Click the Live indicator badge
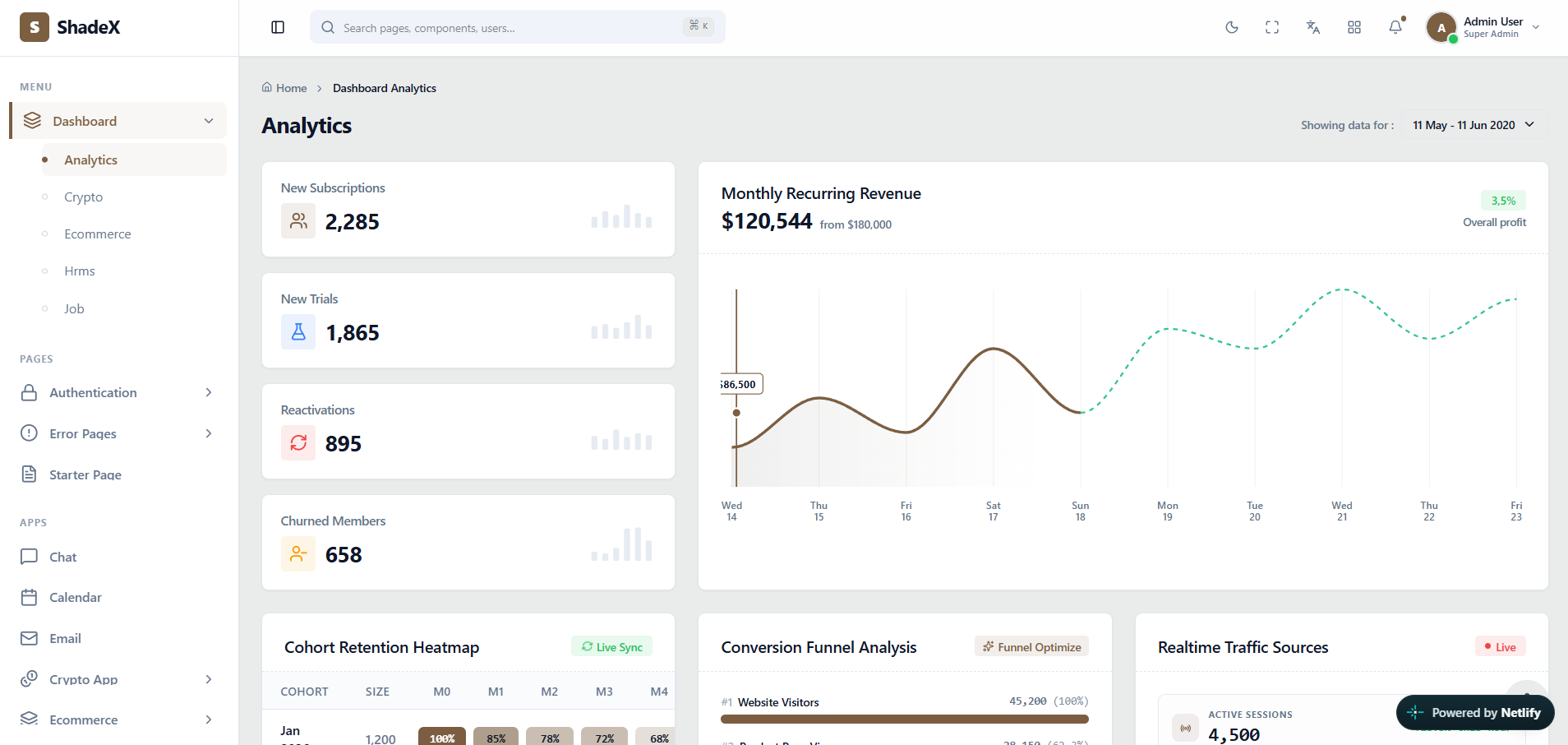1568x745 pixels. tap(1501, 647)
